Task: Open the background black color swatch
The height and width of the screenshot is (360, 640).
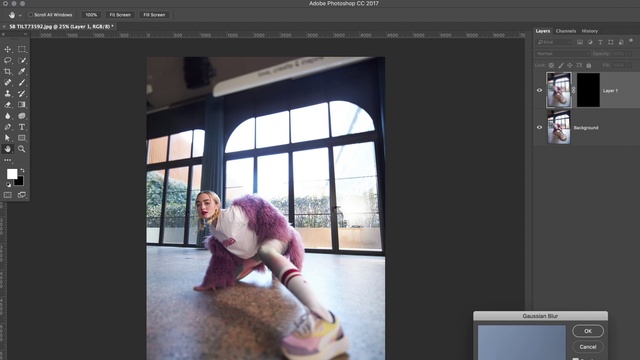Action: 20,182
